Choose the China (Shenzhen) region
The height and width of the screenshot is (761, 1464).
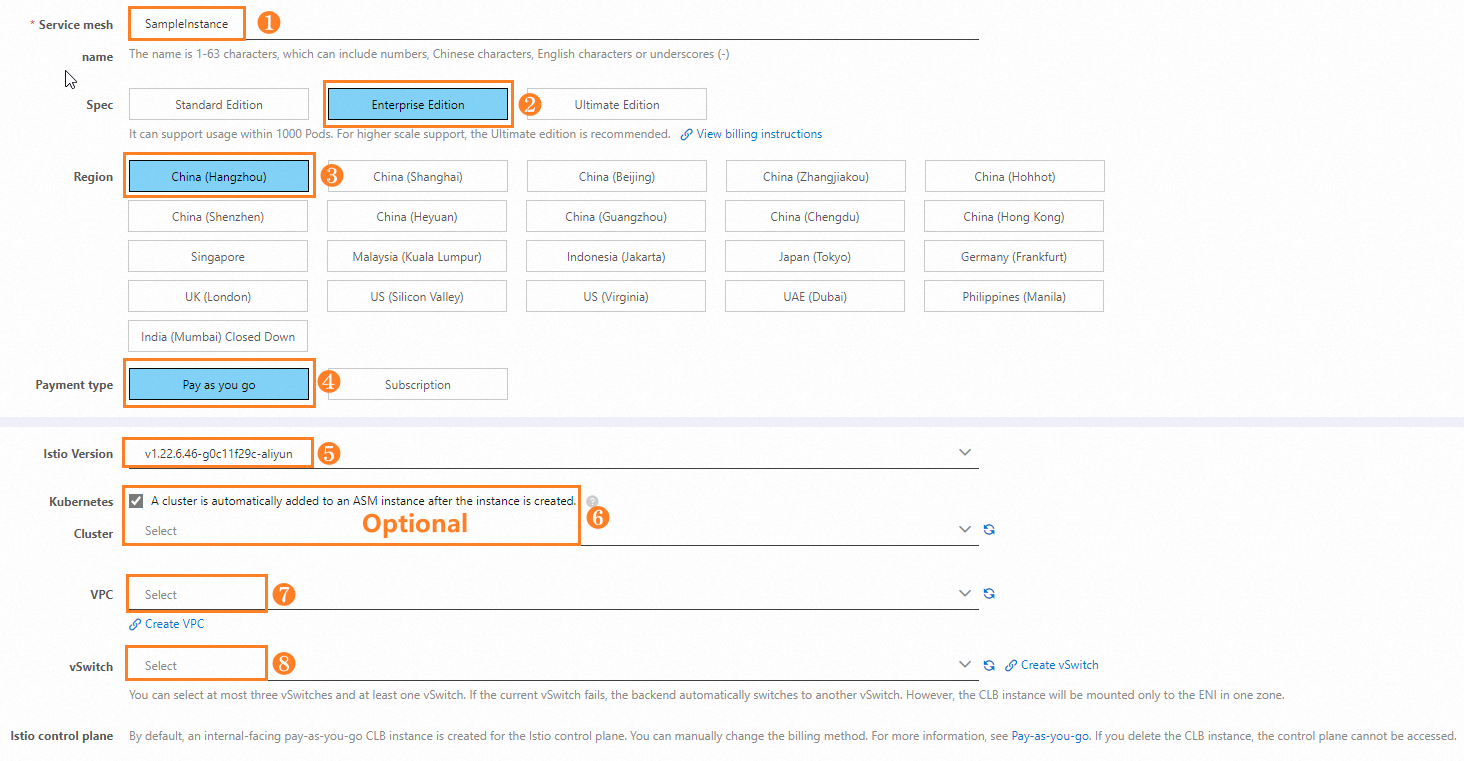pyautogui.click(x=218, y=217)
